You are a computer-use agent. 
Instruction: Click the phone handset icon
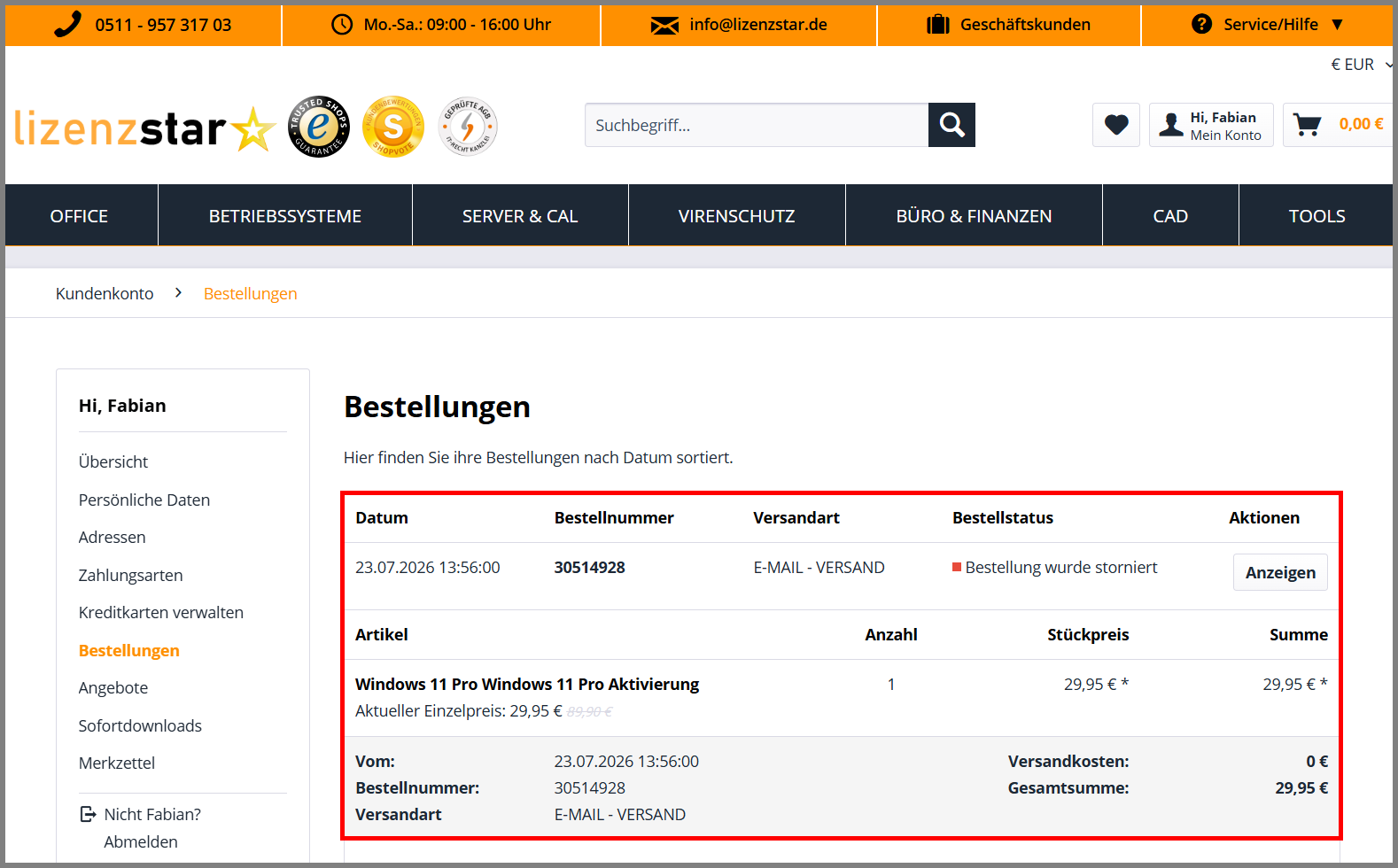pyautogui.click(x=67, y=24)
